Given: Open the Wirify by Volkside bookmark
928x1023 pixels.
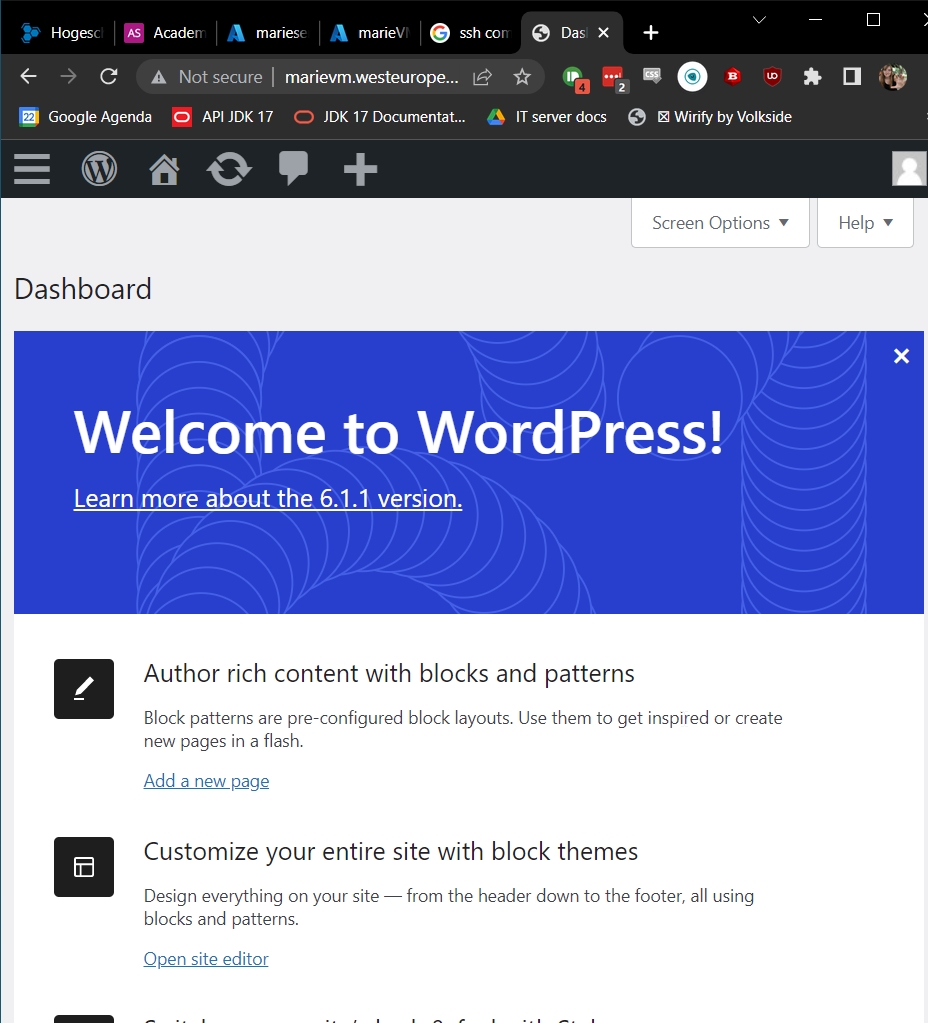Looking at the screenshot, I should coord(710,117).
